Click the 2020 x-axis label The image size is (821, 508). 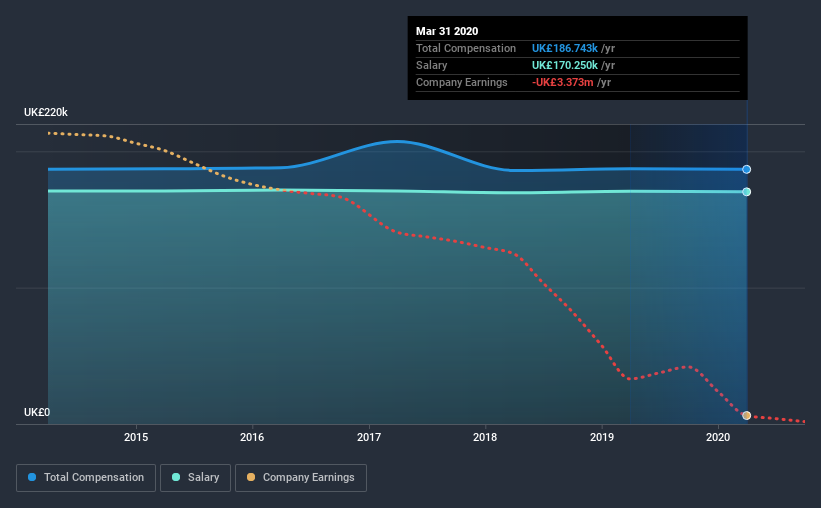(x=718, y=437)
